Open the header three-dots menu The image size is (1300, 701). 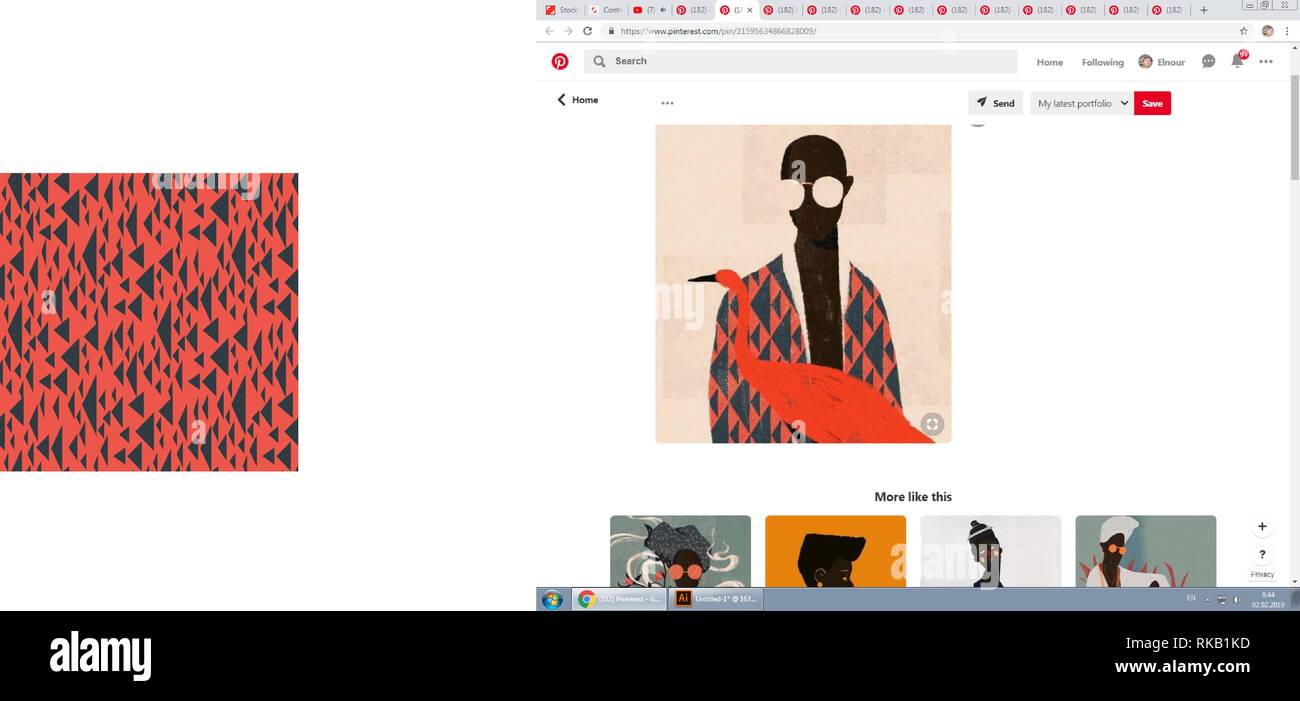1266,62
